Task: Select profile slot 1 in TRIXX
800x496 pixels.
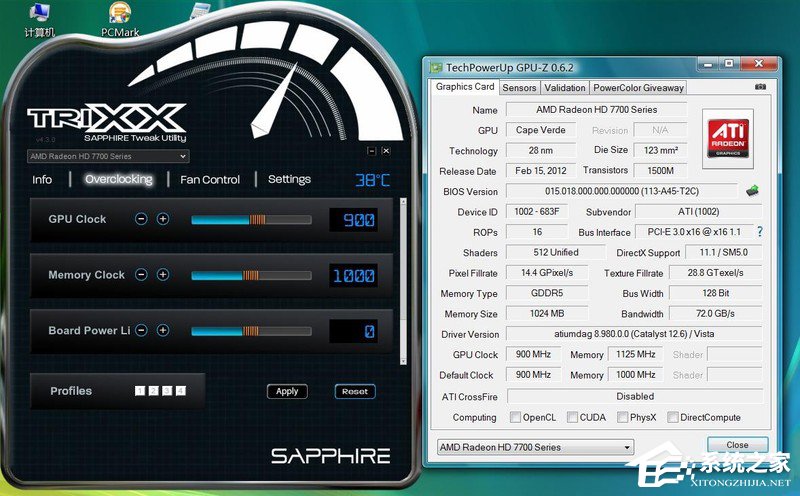Action: tap(139, 391)
